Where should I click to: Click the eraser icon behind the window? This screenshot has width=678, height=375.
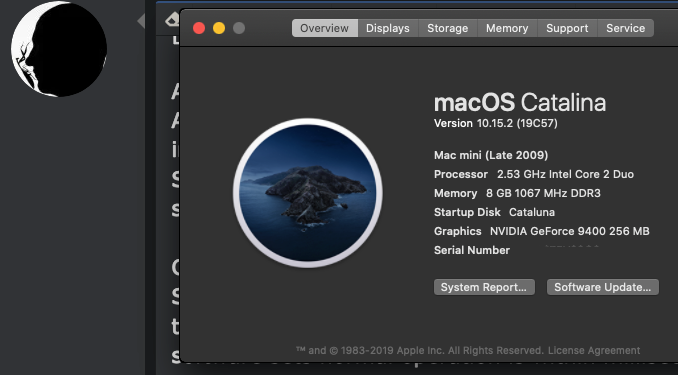tap(172, 19)
